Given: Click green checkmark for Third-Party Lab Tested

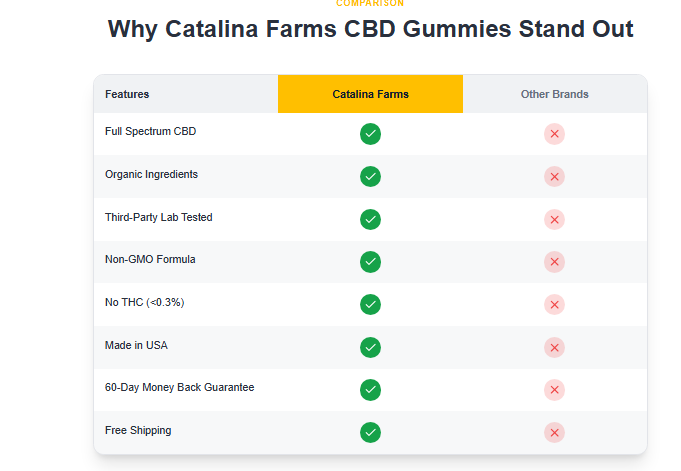Looking at the screenshot, I should (x=370, y=219).
